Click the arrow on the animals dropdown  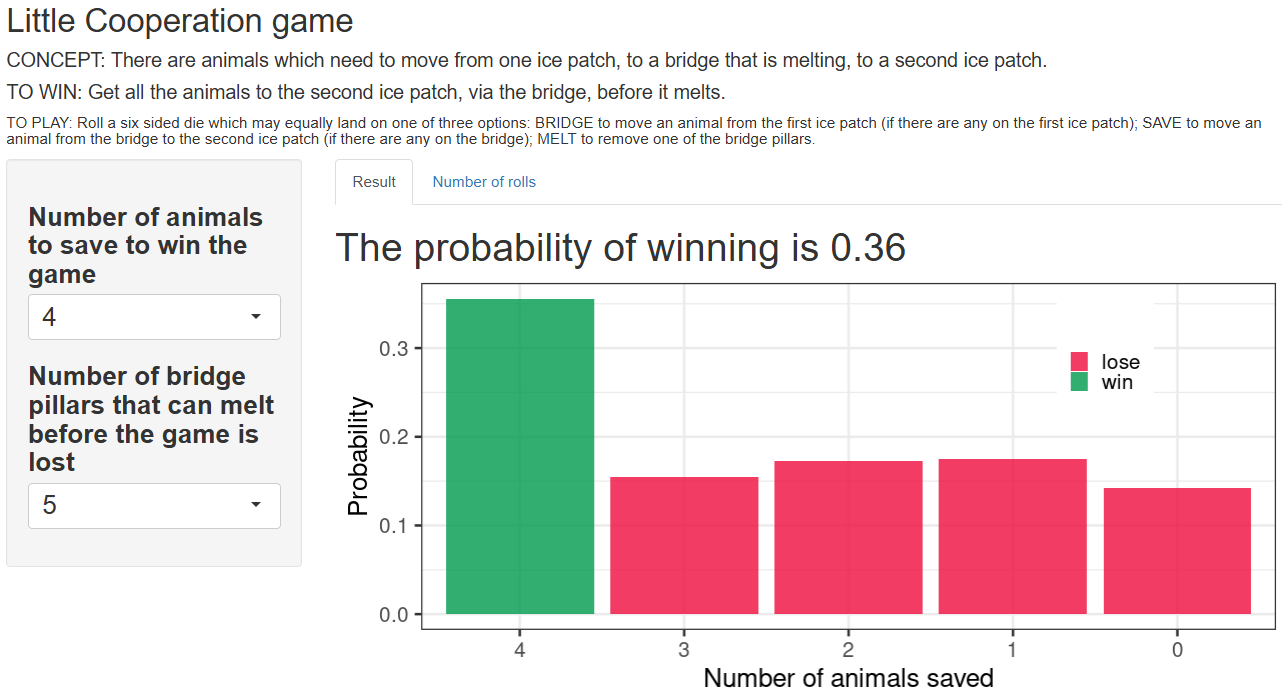256,317
